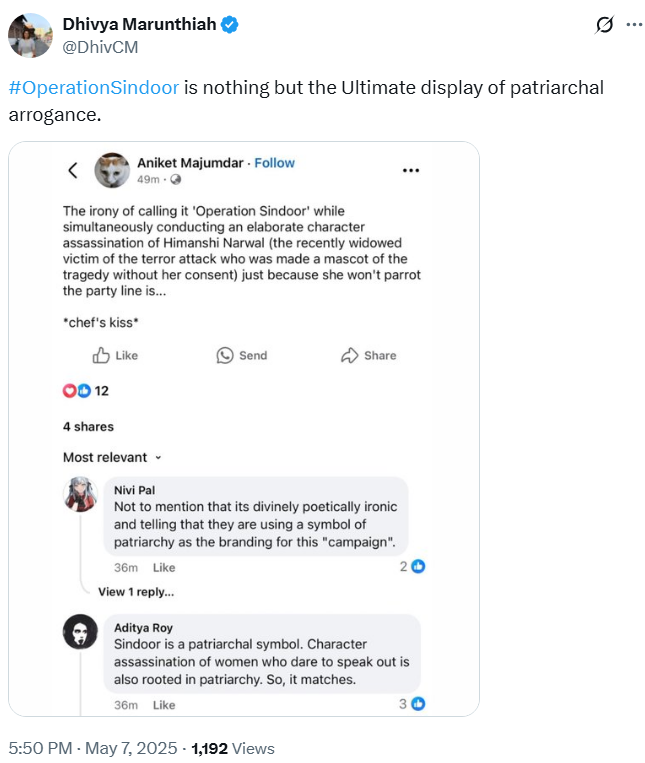
Task: Click the Share arrow icon
Action: 350,355
